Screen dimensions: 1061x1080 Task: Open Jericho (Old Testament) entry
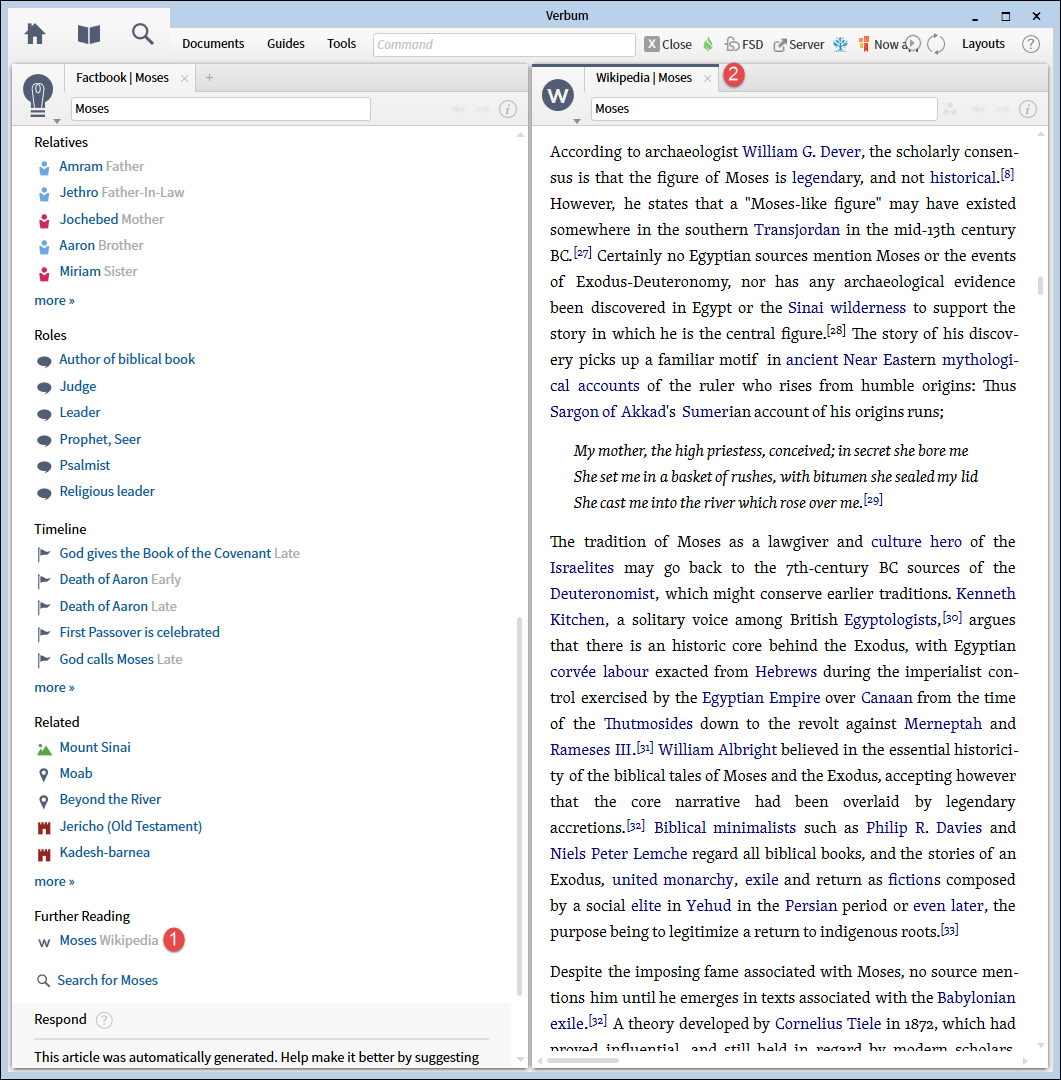click(x=130, y=826)
